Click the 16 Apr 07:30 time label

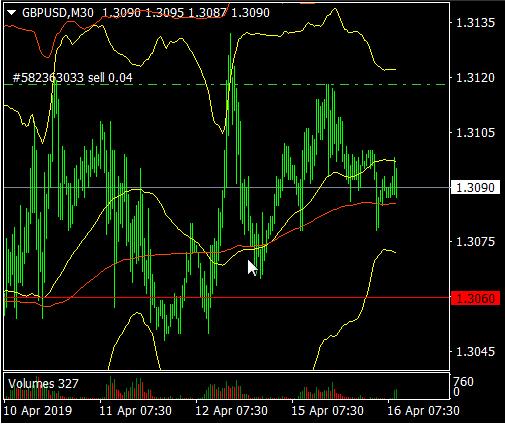(x=424, y=411)
